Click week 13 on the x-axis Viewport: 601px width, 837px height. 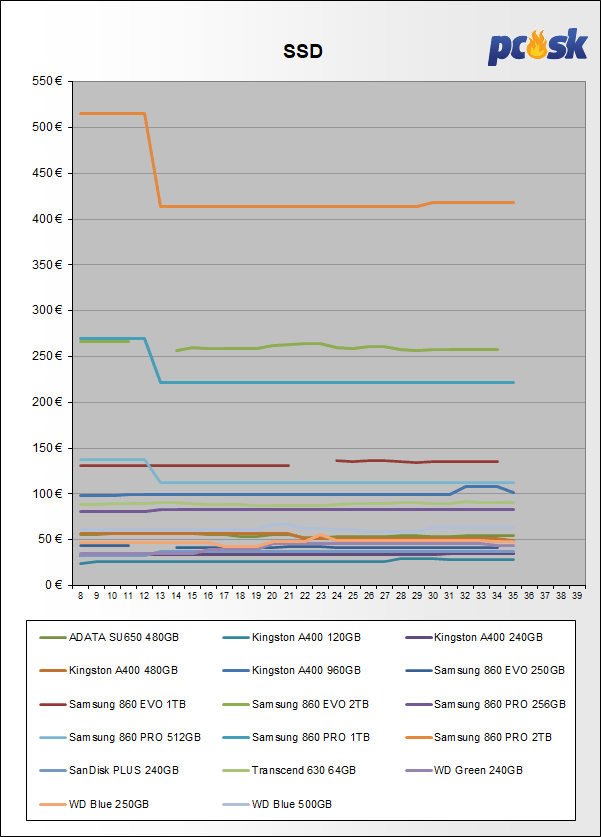point(160,596)
